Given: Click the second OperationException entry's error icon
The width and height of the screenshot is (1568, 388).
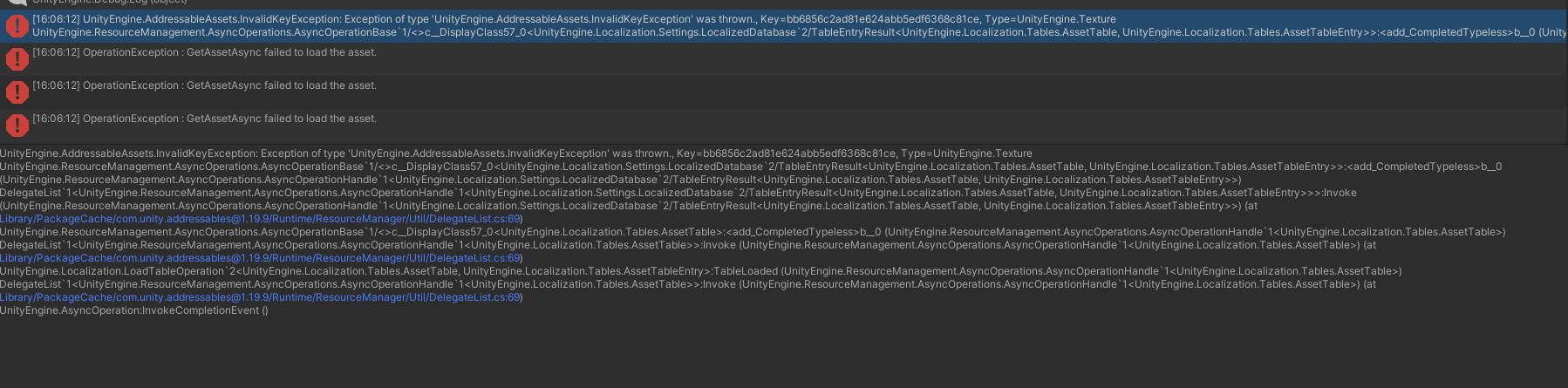Looking at the screenshot, I should click(x=17, y=92).
